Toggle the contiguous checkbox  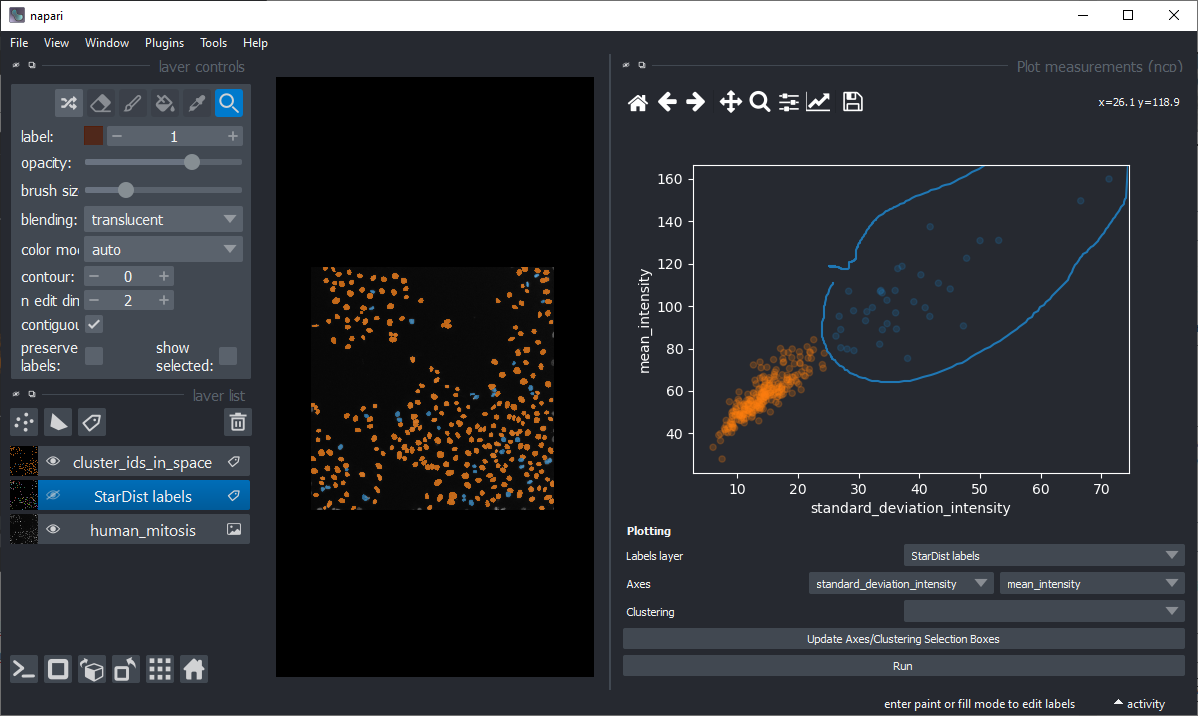pos(94,325)
